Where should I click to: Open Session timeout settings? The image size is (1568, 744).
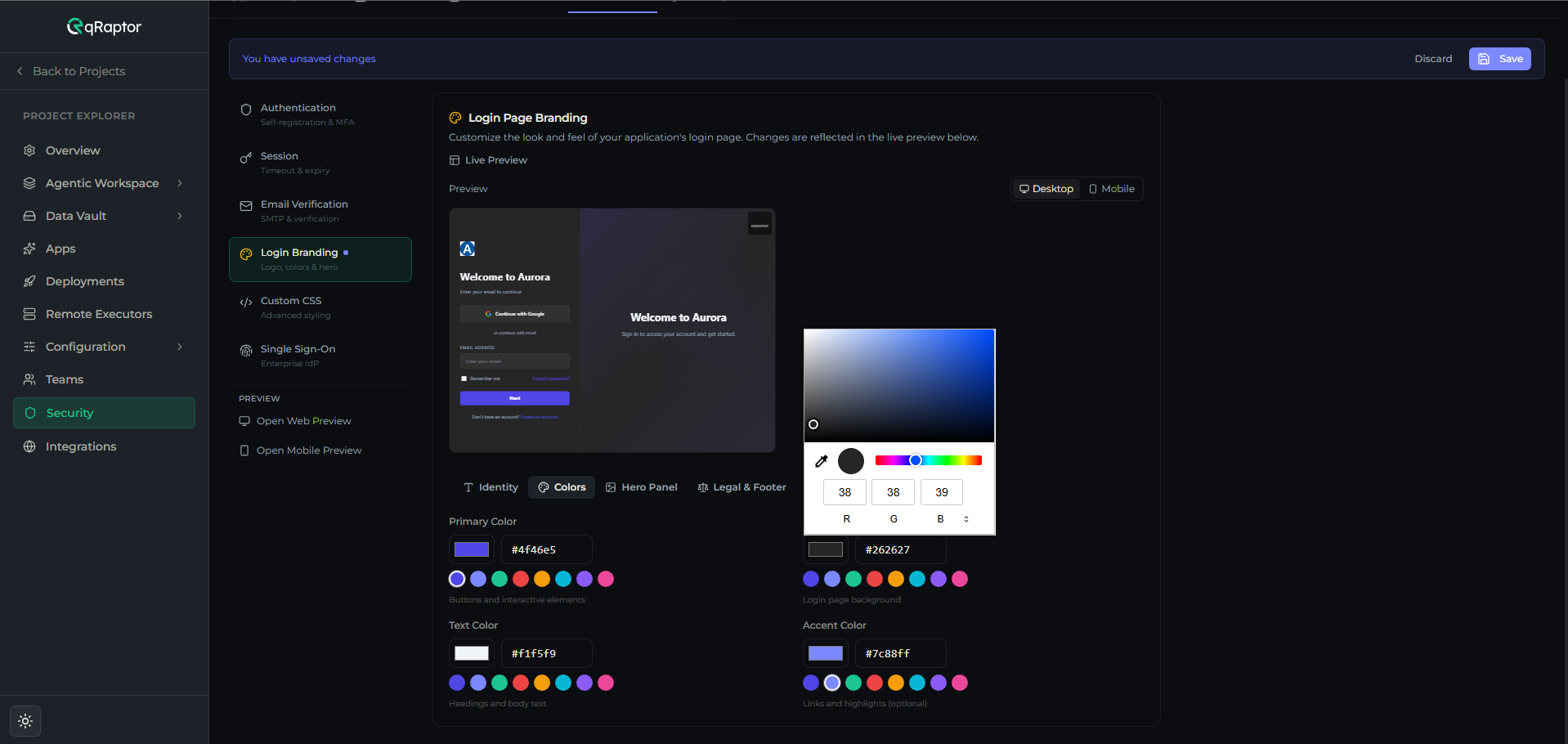(320, 163)
